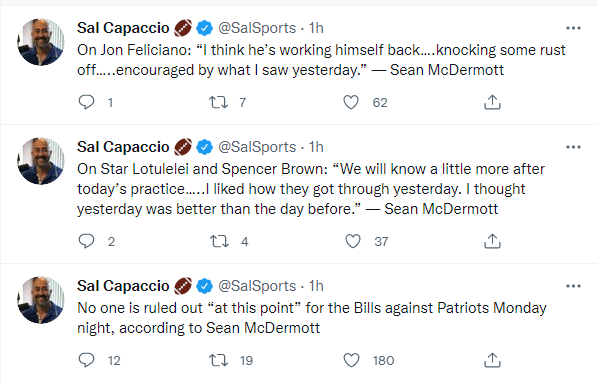This screenshot has width=597, height=382.
Task: Open profile avatar on the Patriots tweet
Action: pos(41,300)
